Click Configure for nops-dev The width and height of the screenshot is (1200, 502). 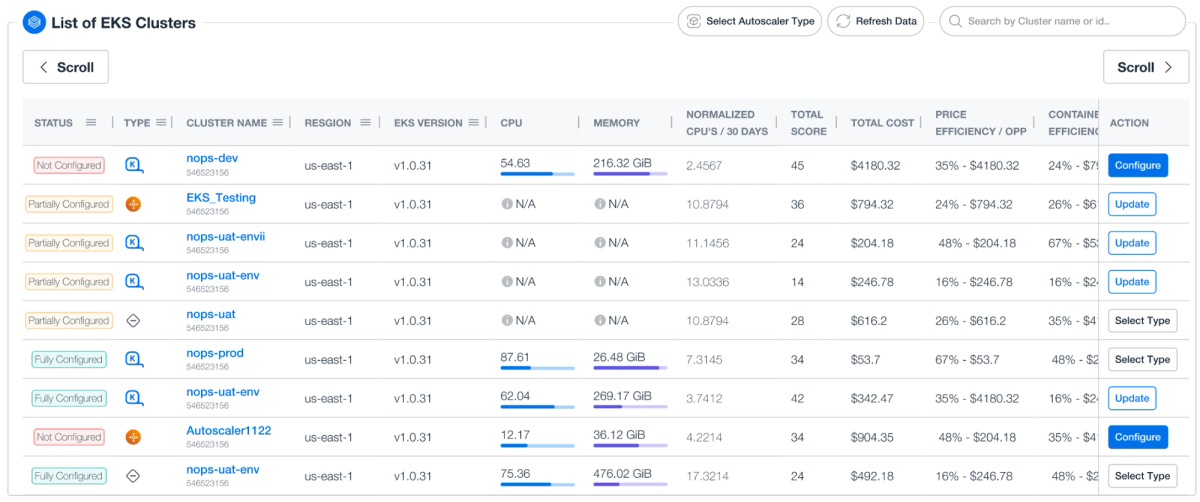click(x=1138, y=165)
